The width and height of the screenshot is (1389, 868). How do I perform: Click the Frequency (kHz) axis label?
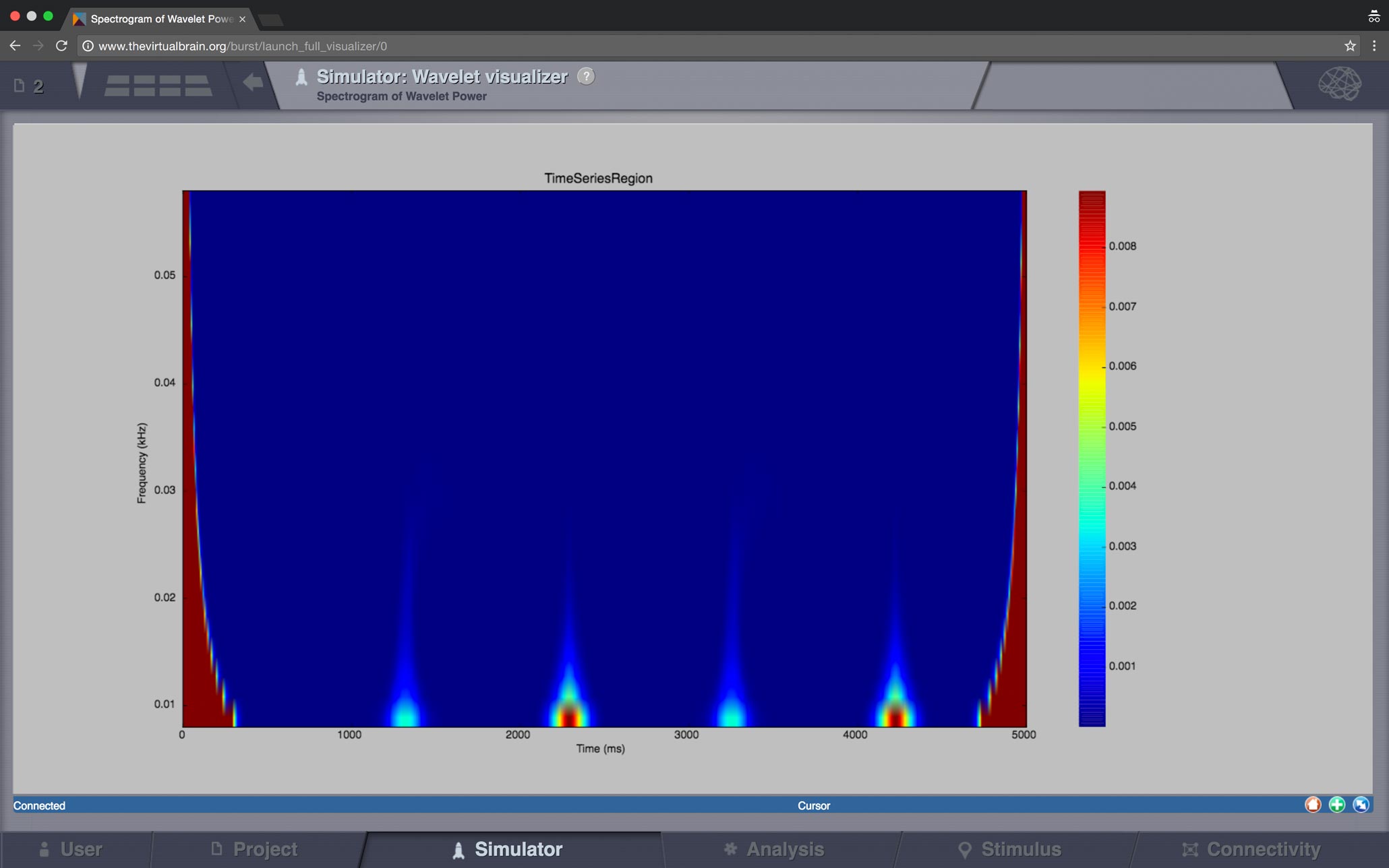pos(142,463)
